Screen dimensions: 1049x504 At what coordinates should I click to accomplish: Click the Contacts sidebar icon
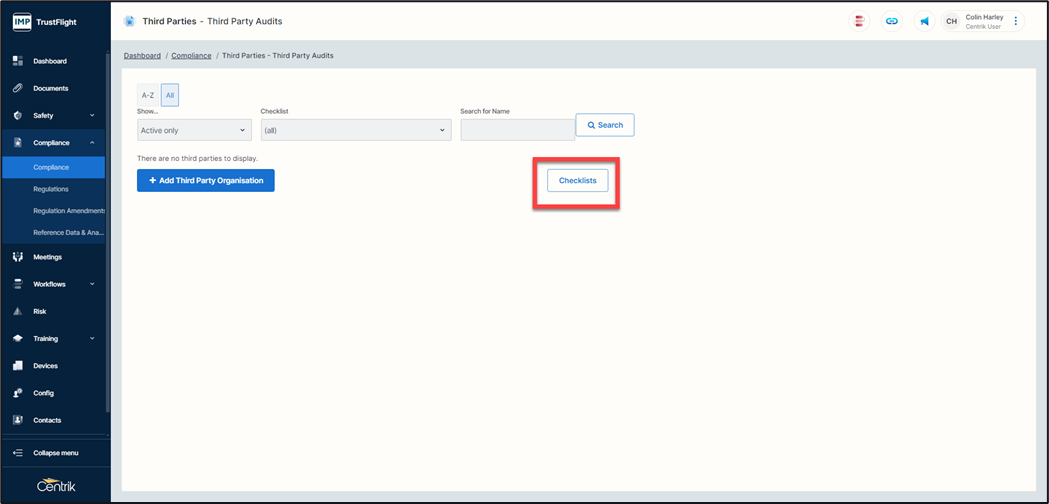18,420
